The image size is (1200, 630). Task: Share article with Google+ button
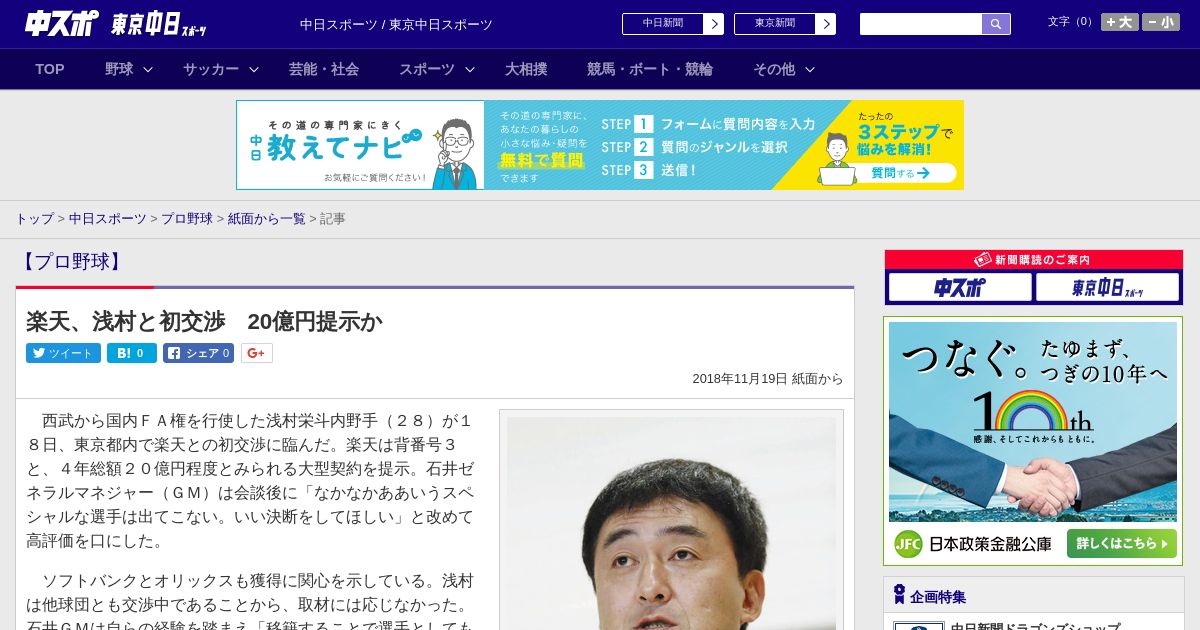click(x=256, y=353)
